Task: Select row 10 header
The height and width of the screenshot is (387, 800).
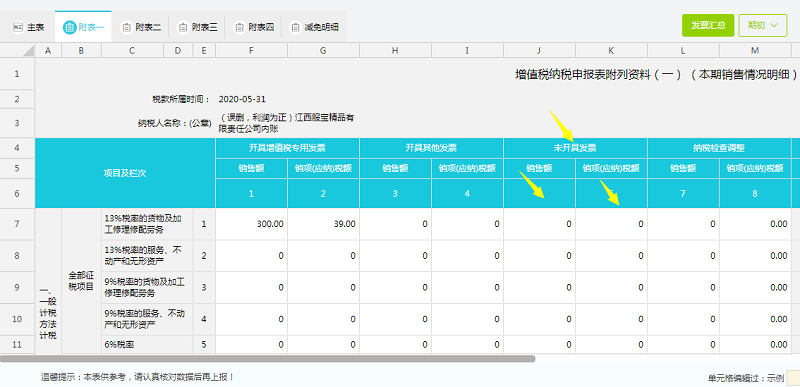Action: click(17, 319)
